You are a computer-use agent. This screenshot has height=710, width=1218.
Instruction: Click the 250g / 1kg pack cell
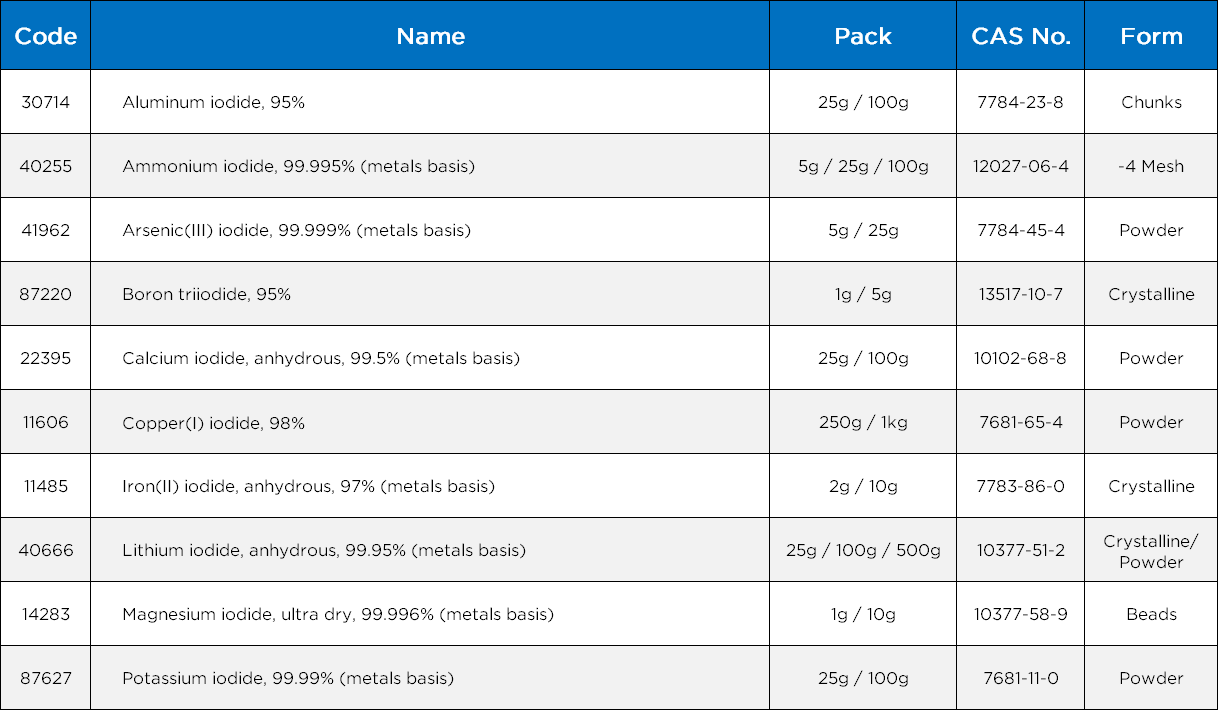point(862,422)
